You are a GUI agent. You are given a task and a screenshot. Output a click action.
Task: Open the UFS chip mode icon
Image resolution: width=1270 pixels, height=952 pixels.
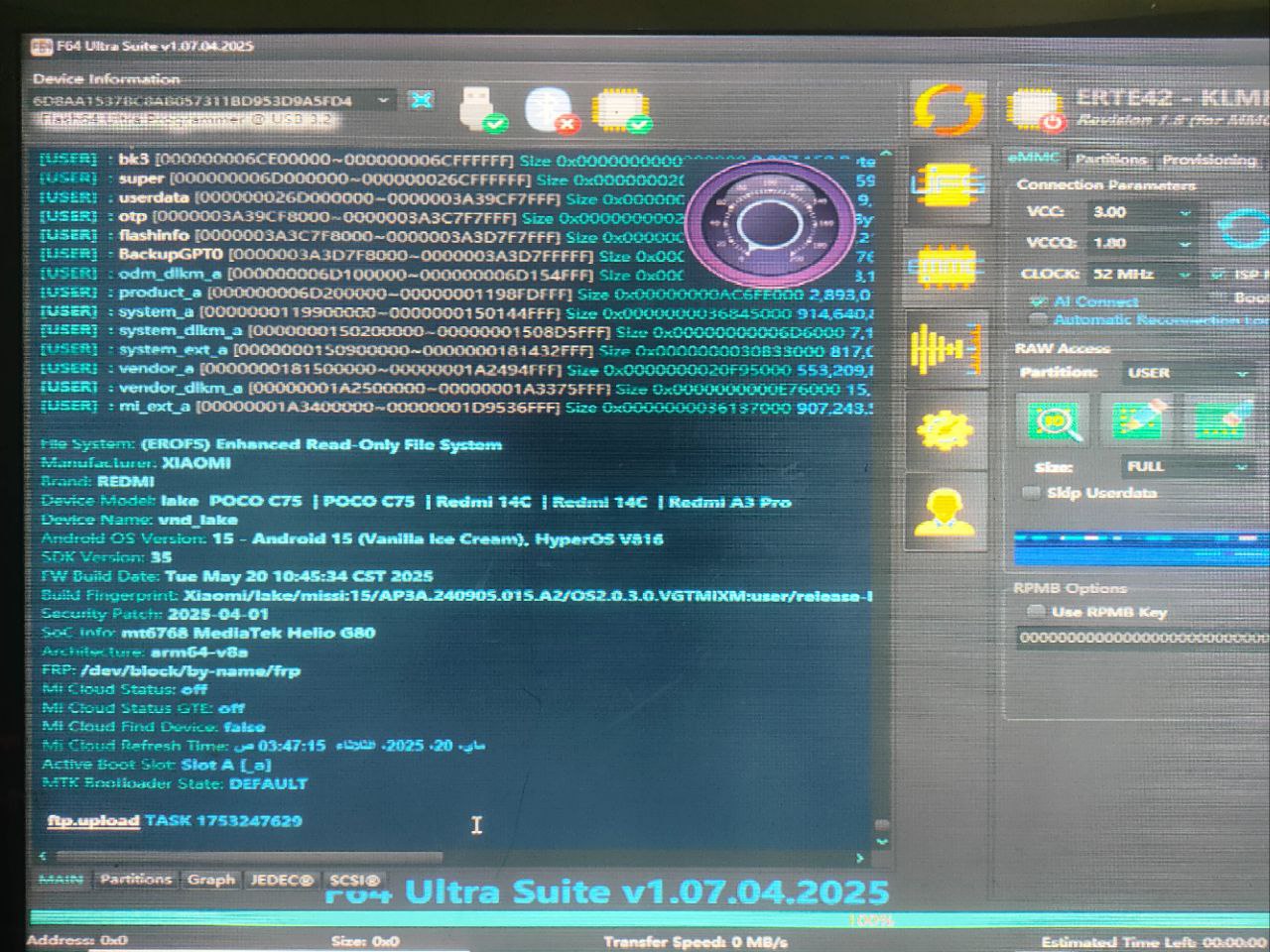948,185
